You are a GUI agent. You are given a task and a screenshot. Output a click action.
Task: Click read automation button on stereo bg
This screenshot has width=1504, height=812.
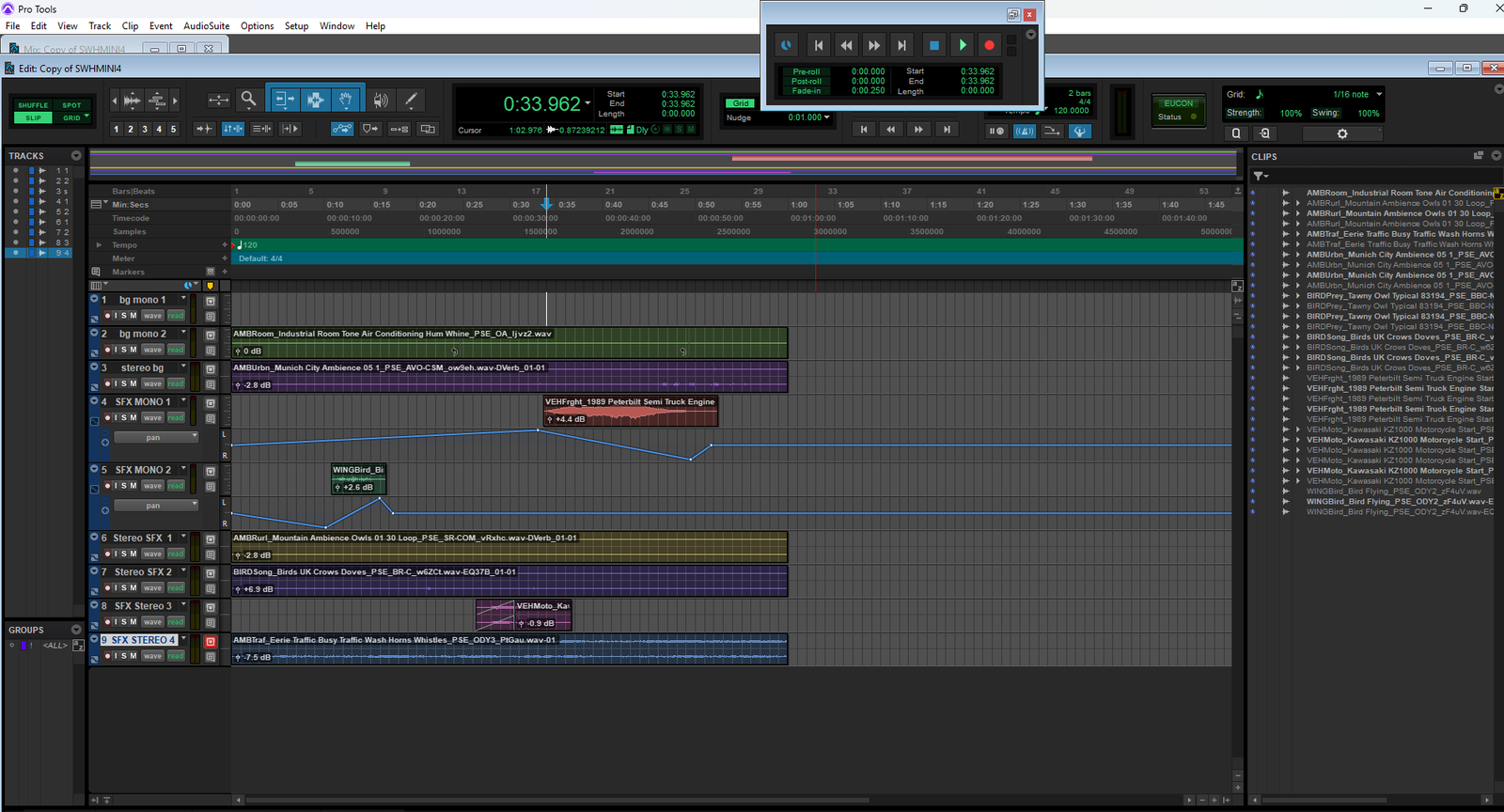(176, 383)
